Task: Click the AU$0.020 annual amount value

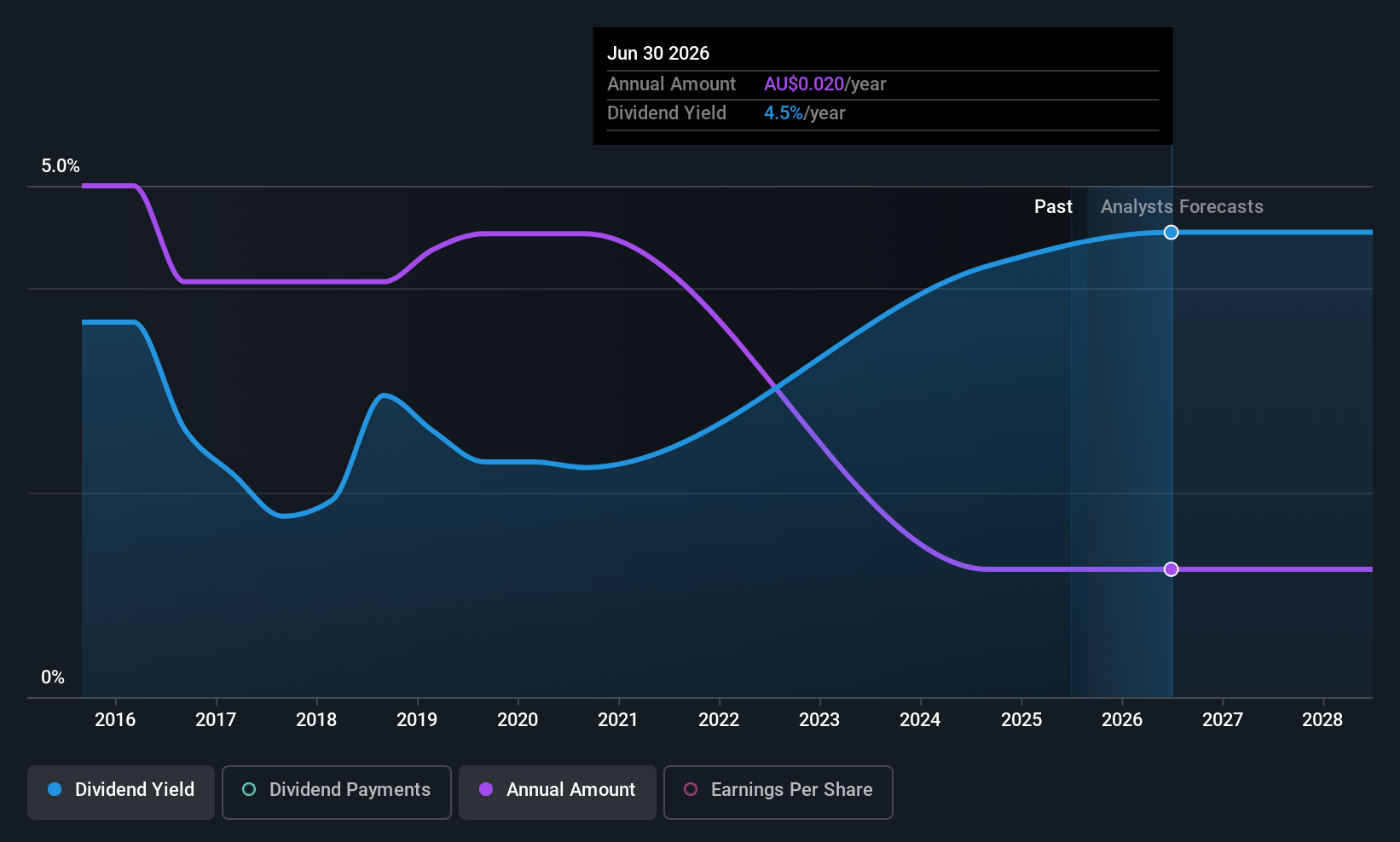Action: (x=803, y=84)
